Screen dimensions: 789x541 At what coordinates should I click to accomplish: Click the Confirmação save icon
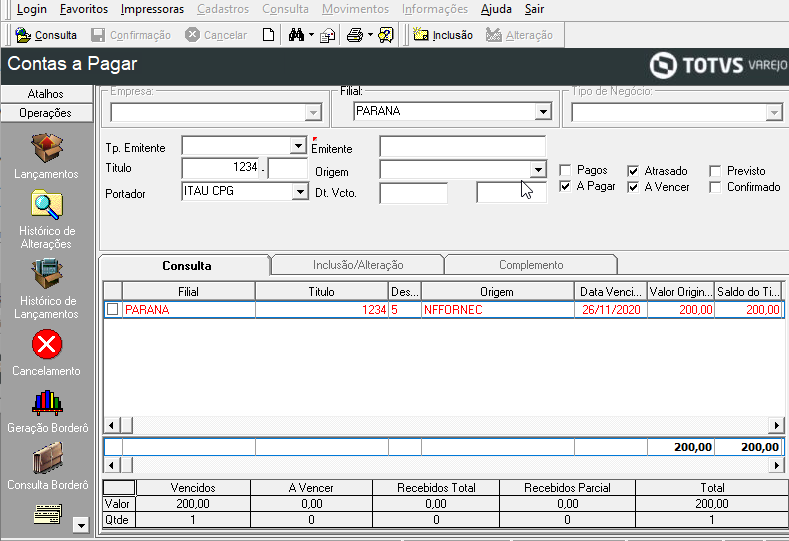(98, 35)
